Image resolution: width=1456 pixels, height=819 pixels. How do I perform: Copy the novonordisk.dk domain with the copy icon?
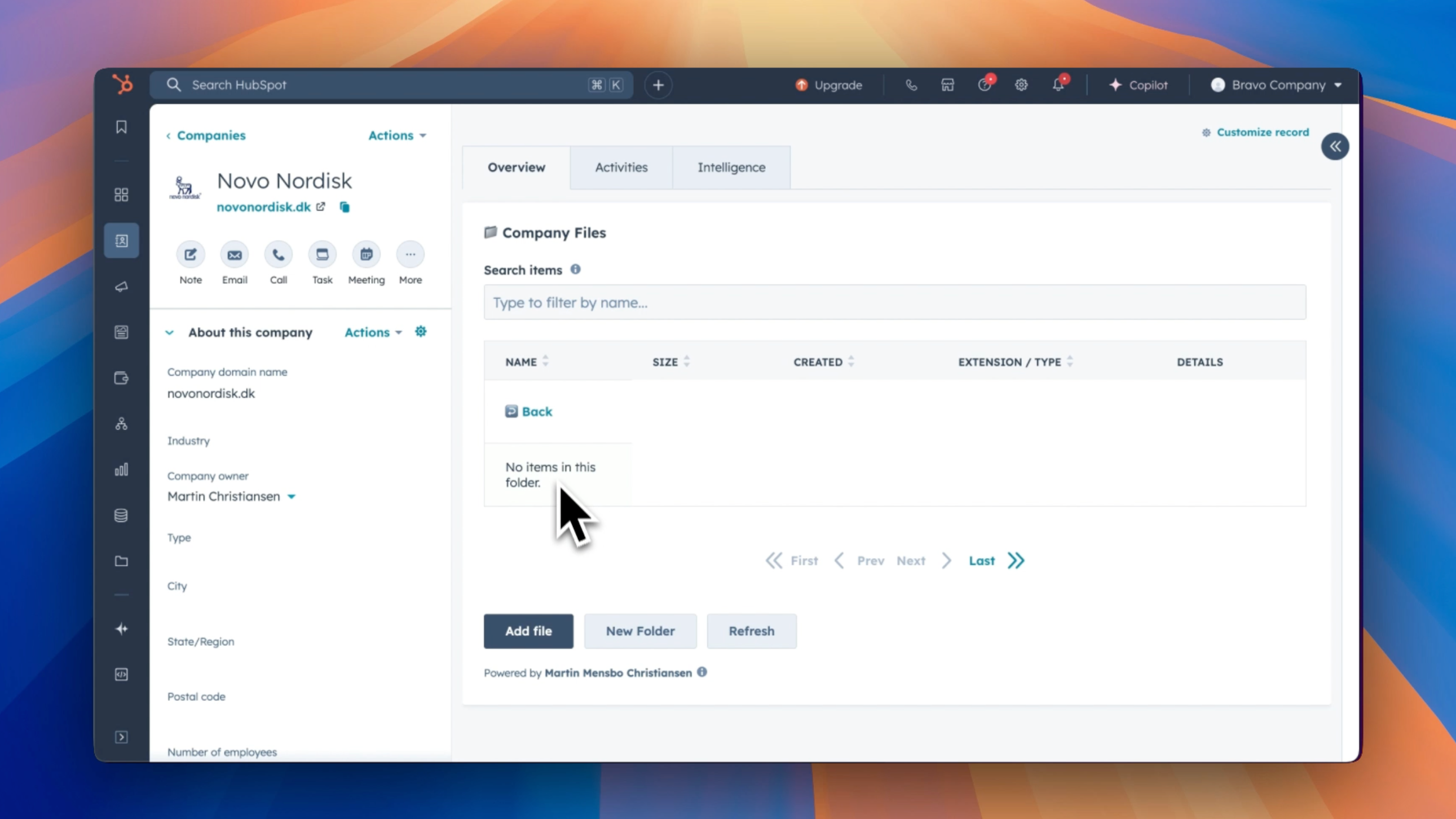pyautogui.click(x=344, y=207)
